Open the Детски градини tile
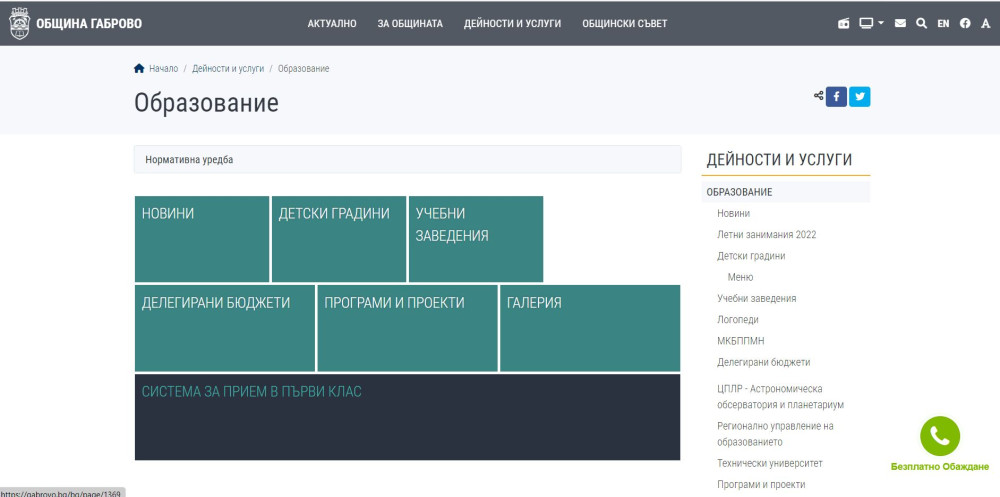This screenshot has width=1000, height=497. click(338, 239)
